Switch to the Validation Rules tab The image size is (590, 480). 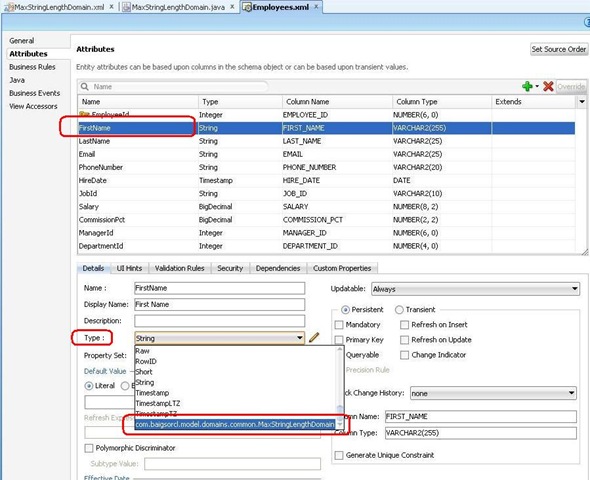point(179,268)
